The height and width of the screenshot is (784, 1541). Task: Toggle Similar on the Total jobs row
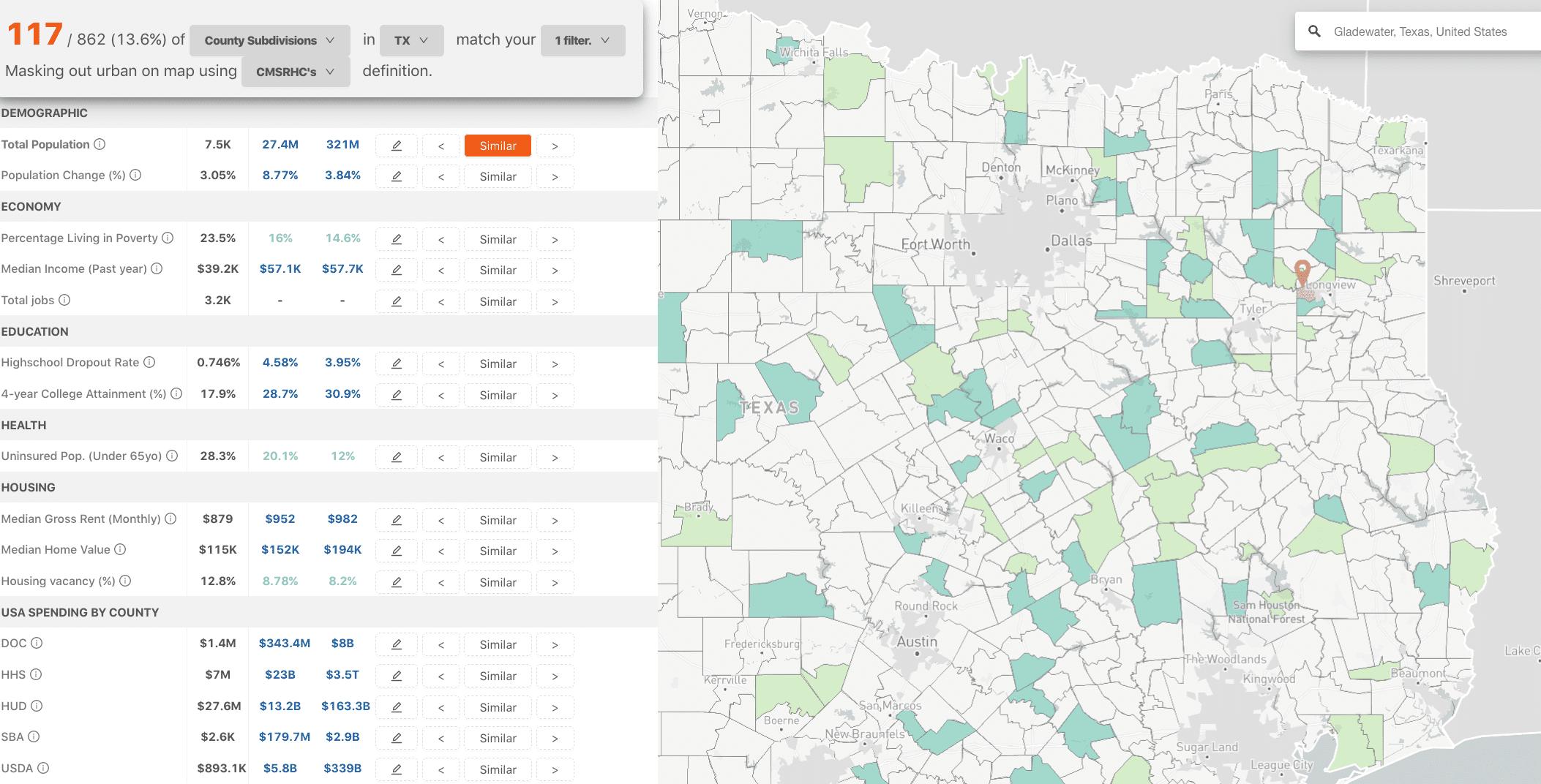click(498, 301)
